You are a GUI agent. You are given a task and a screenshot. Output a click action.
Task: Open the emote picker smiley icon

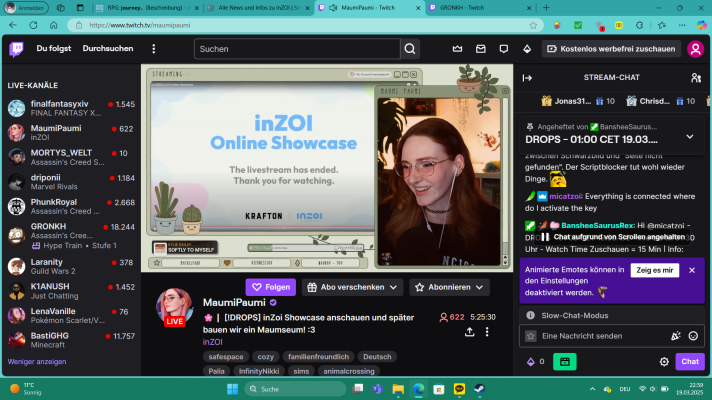click(693, 336)
